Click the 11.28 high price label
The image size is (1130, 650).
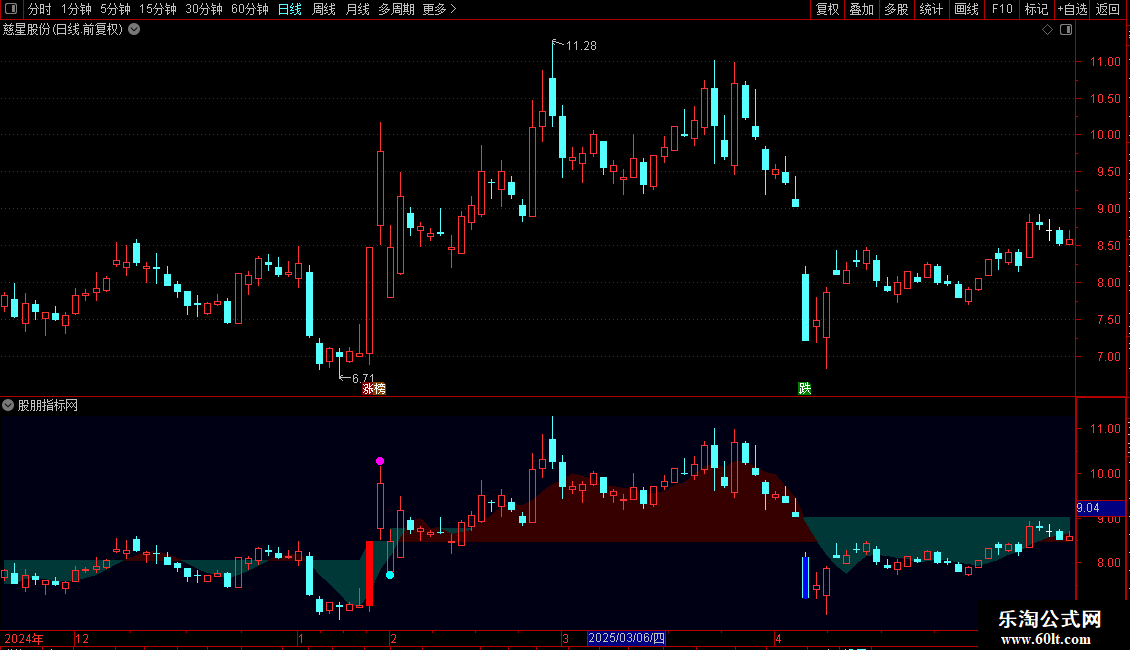pyautogui.click(x=581, y=46)
